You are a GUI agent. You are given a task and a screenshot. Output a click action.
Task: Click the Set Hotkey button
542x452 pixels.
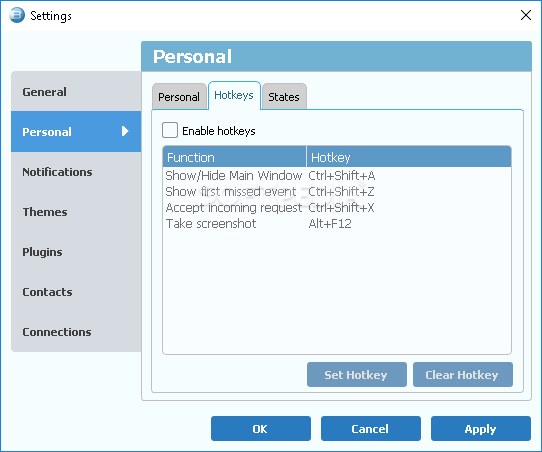point(357,375)
